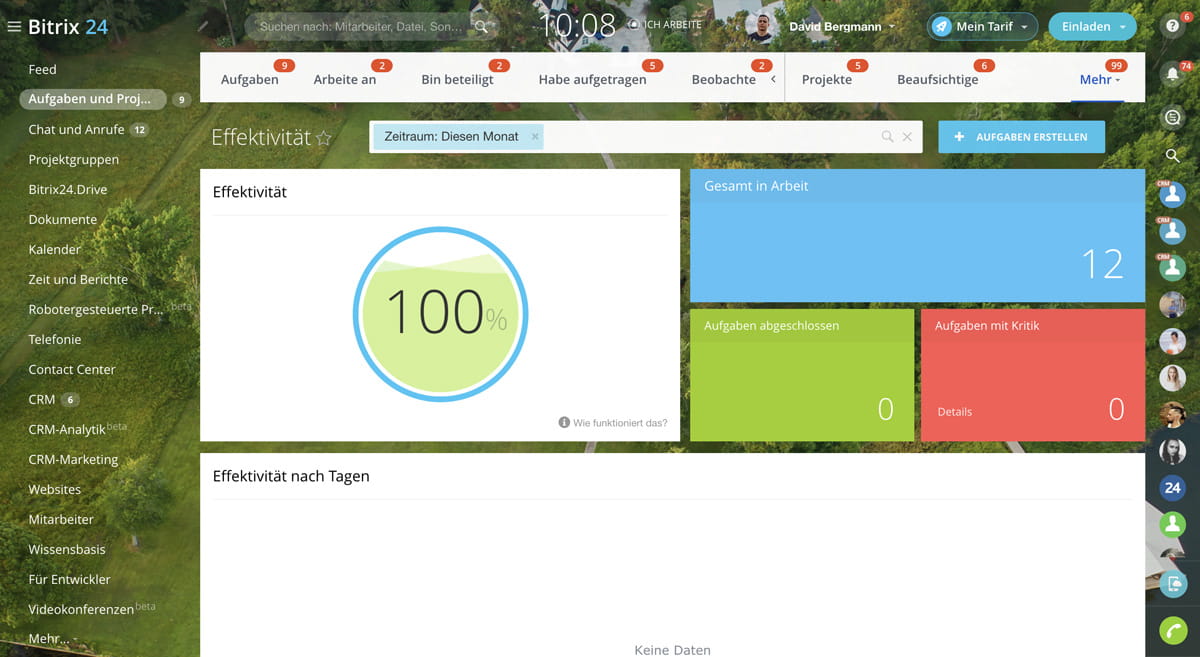The height and width of the screenshot is (657, 1200).
Task: Remove the Zeitraum: Diesen Monat filter chip
Action: click(535, 137)
